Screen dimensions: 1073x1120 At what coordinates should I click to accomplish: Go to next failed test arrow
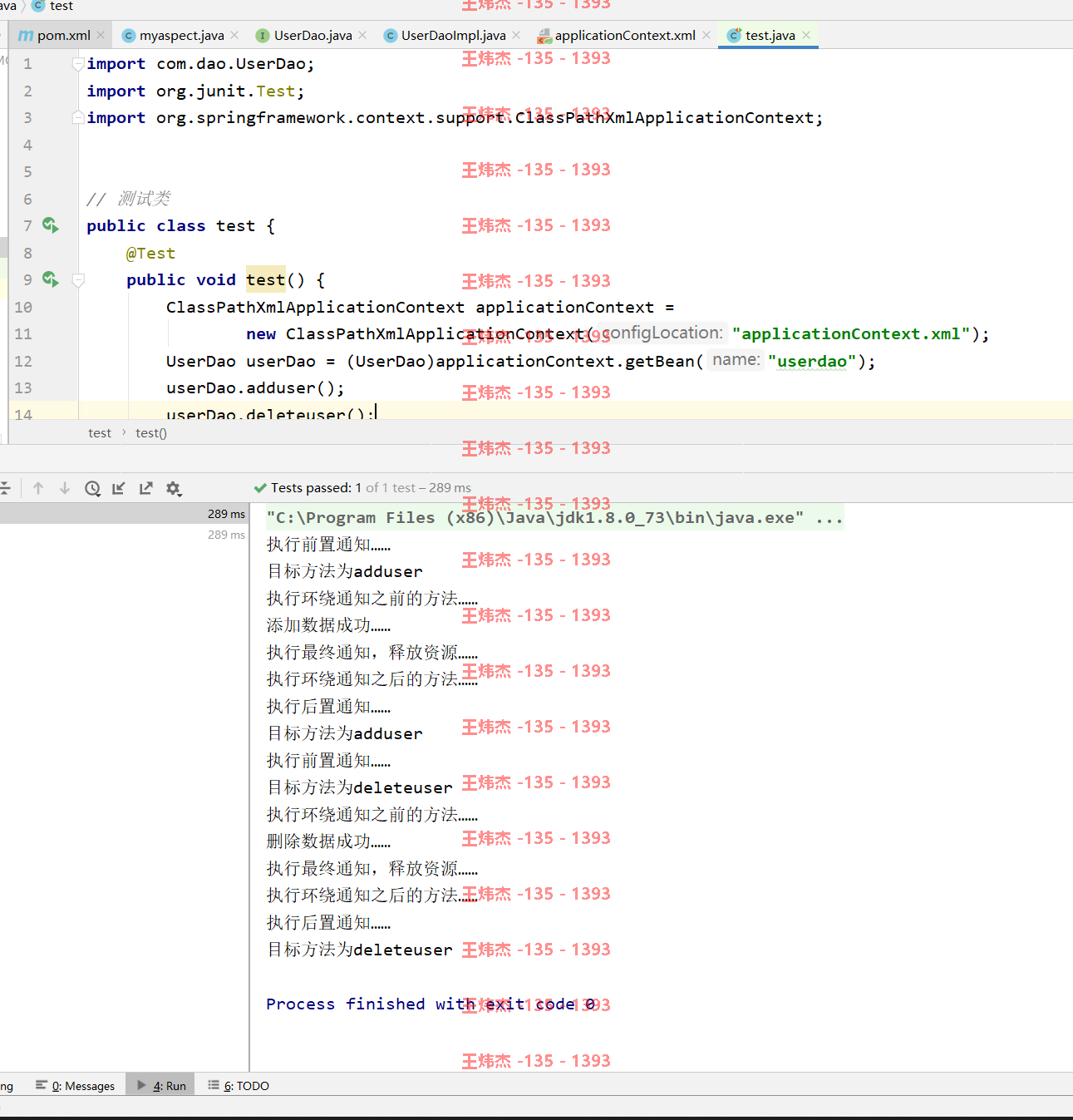[x=65, y=488]
